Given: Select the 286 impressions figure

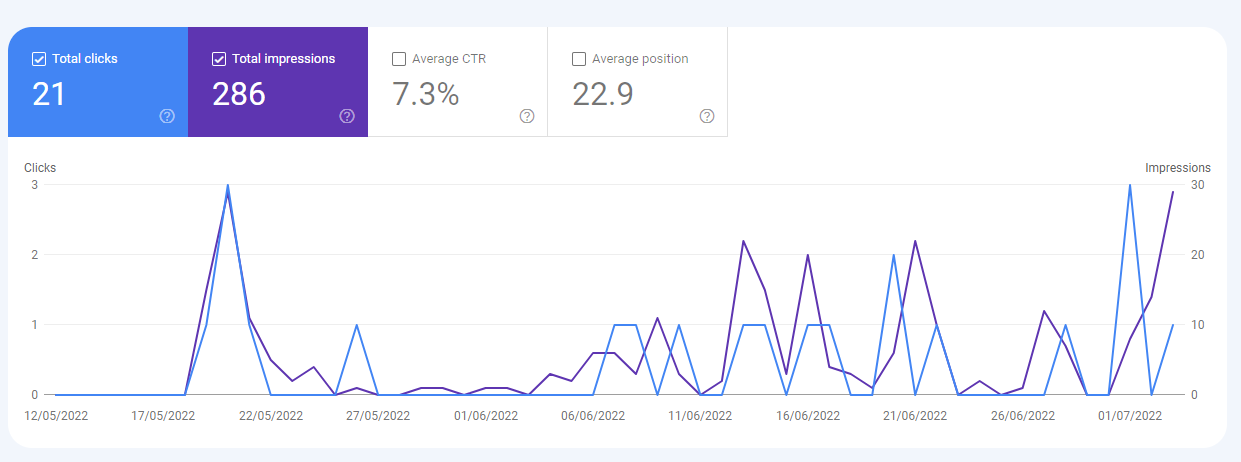Looking at the screenshot, I should point(239,94).
